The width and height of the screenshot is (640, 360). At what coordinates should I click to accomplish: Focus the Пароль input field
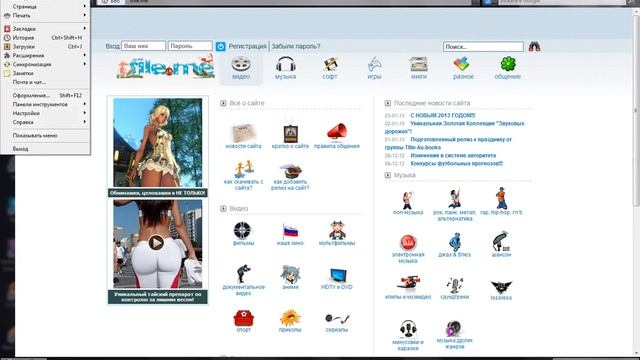click(x=190, y=46)
